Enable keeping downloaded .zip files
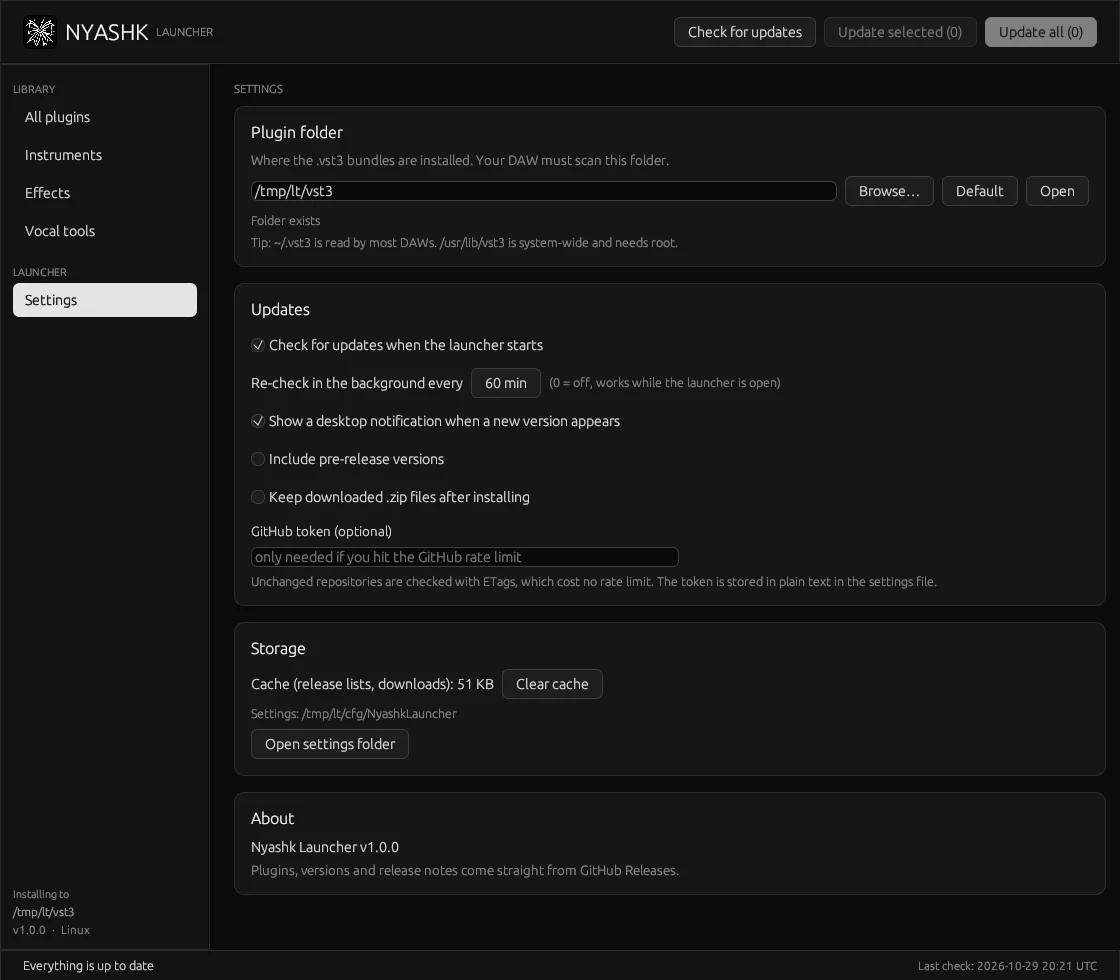 391,497
